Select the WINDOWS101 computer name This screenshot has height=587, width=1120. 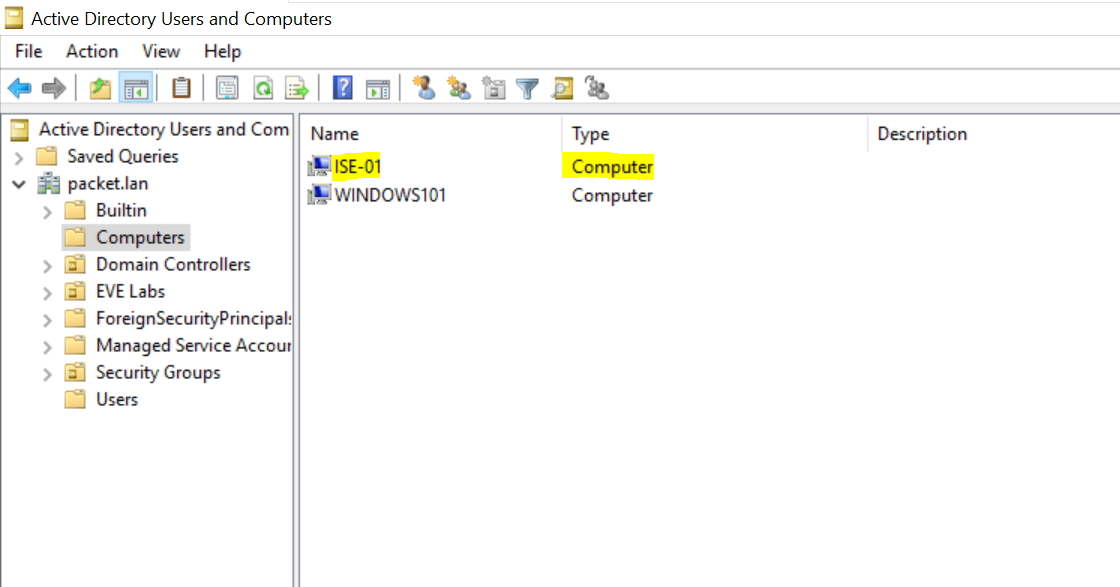[390, 195]
